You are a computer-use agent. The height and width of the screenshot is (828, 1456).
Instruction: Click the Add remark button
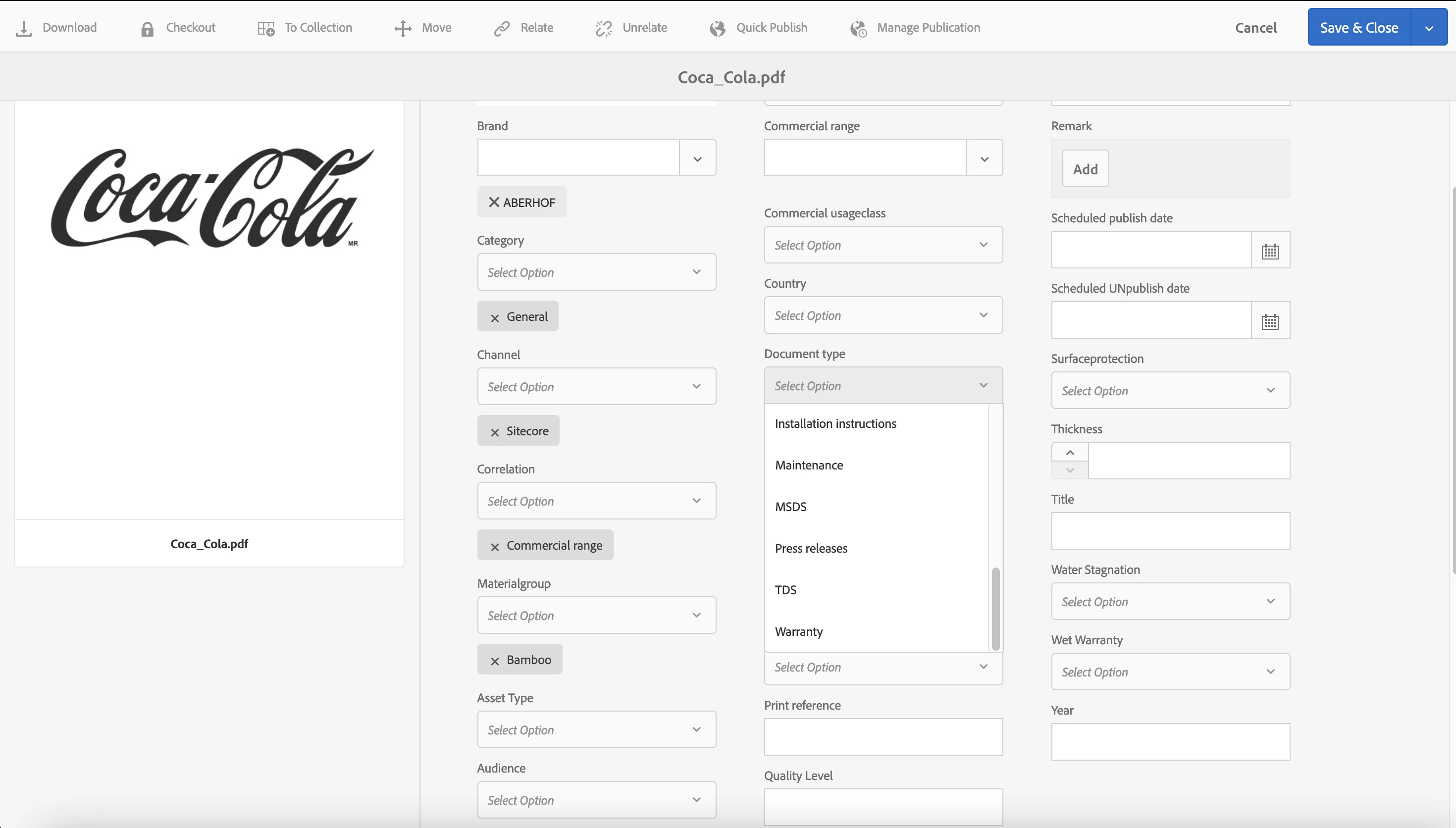tap(1085, 169)
